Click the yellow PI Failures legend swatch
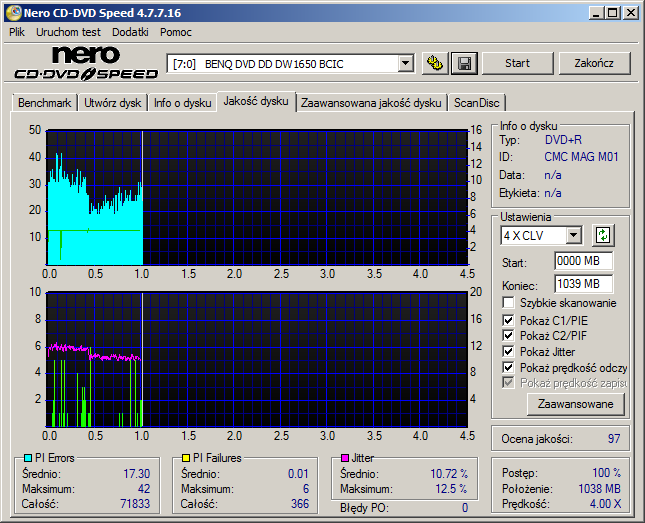Viewport: 645px width, 523px height. [x=186, y=458]
